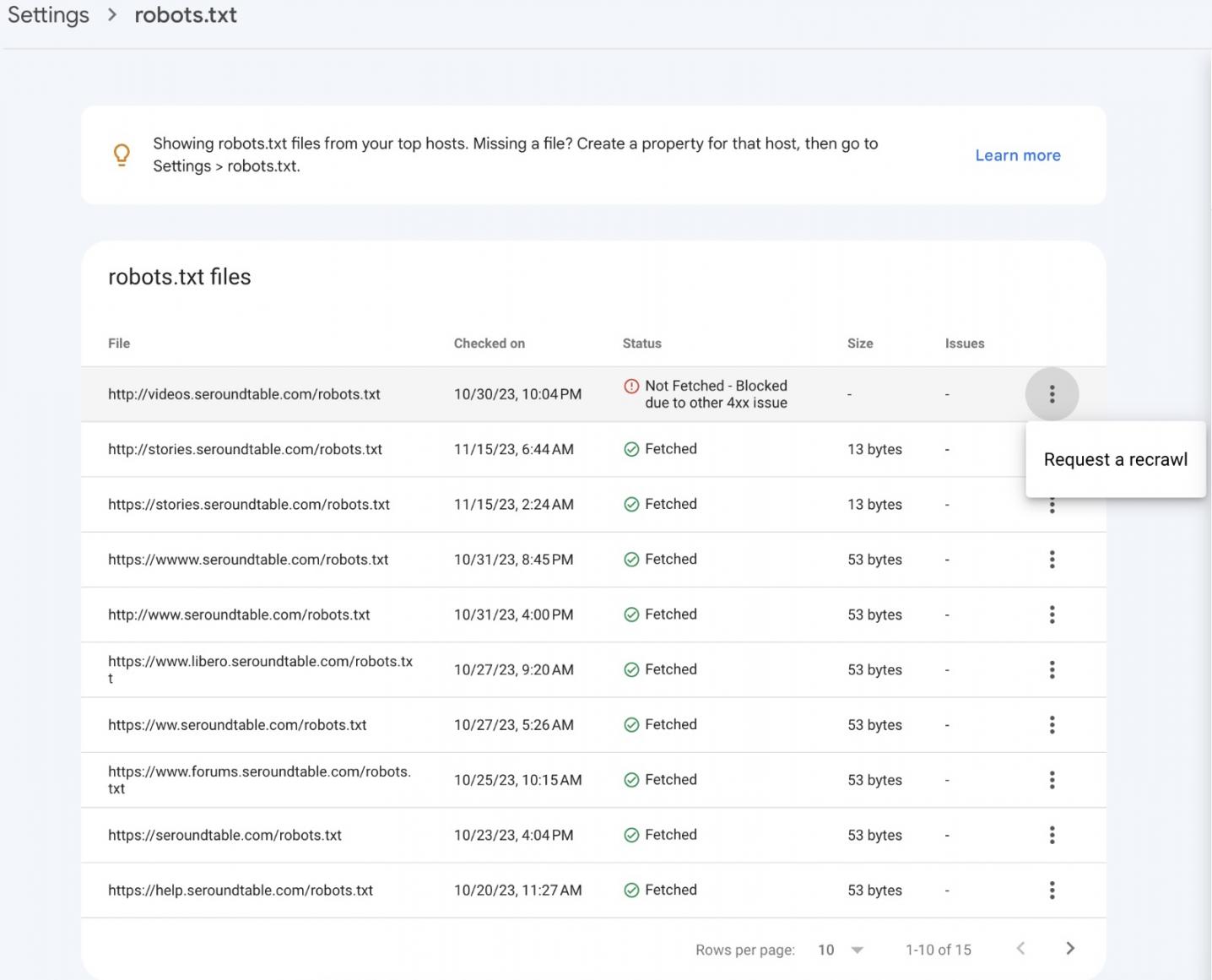Click green check icon in https://ww.seroundtable.com row
1212x980 pixels.
click(x=631, y=725)
